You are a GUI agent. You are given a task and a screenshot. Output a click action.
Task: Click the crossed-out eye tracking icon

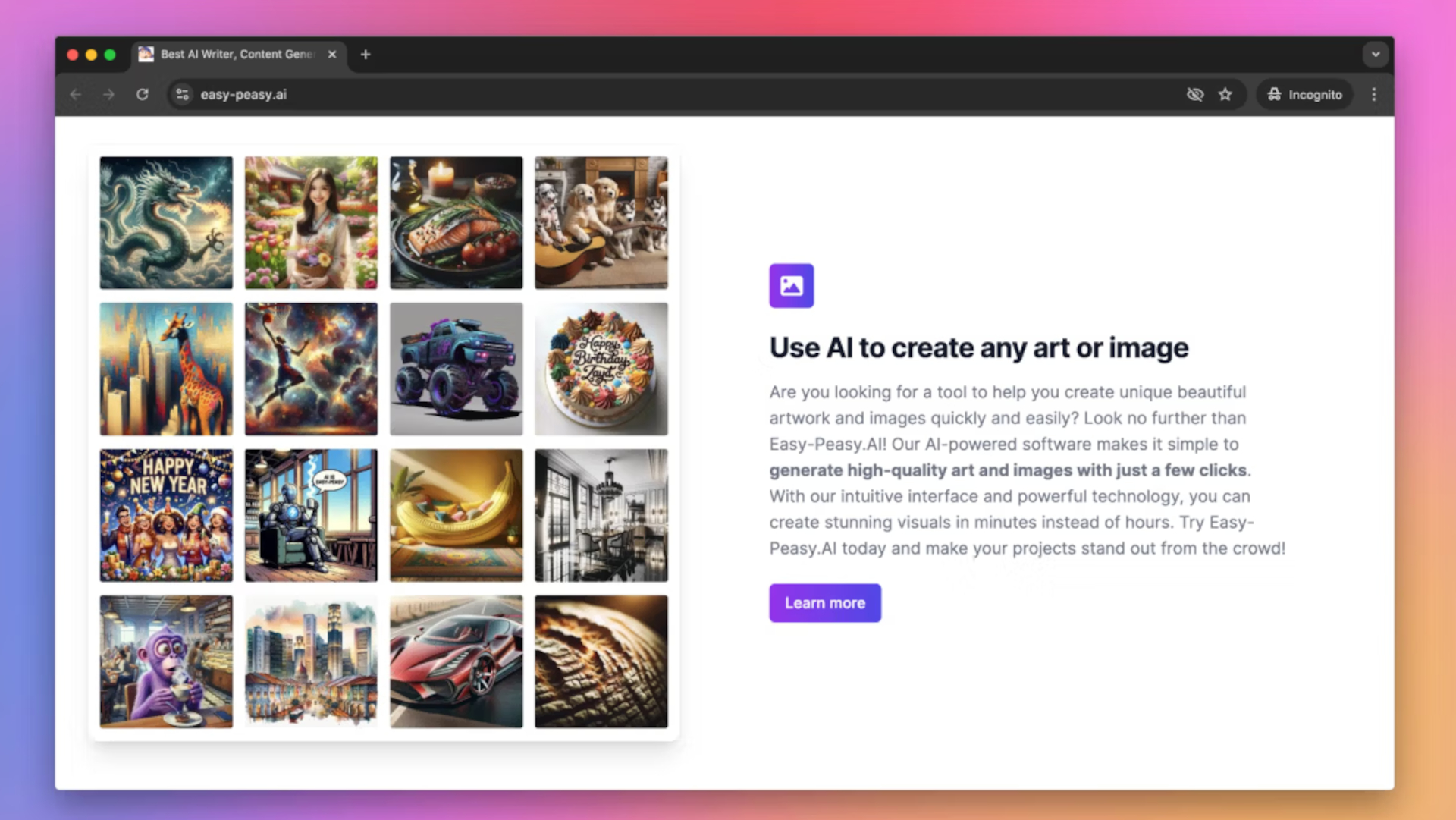pos(1194,95)
